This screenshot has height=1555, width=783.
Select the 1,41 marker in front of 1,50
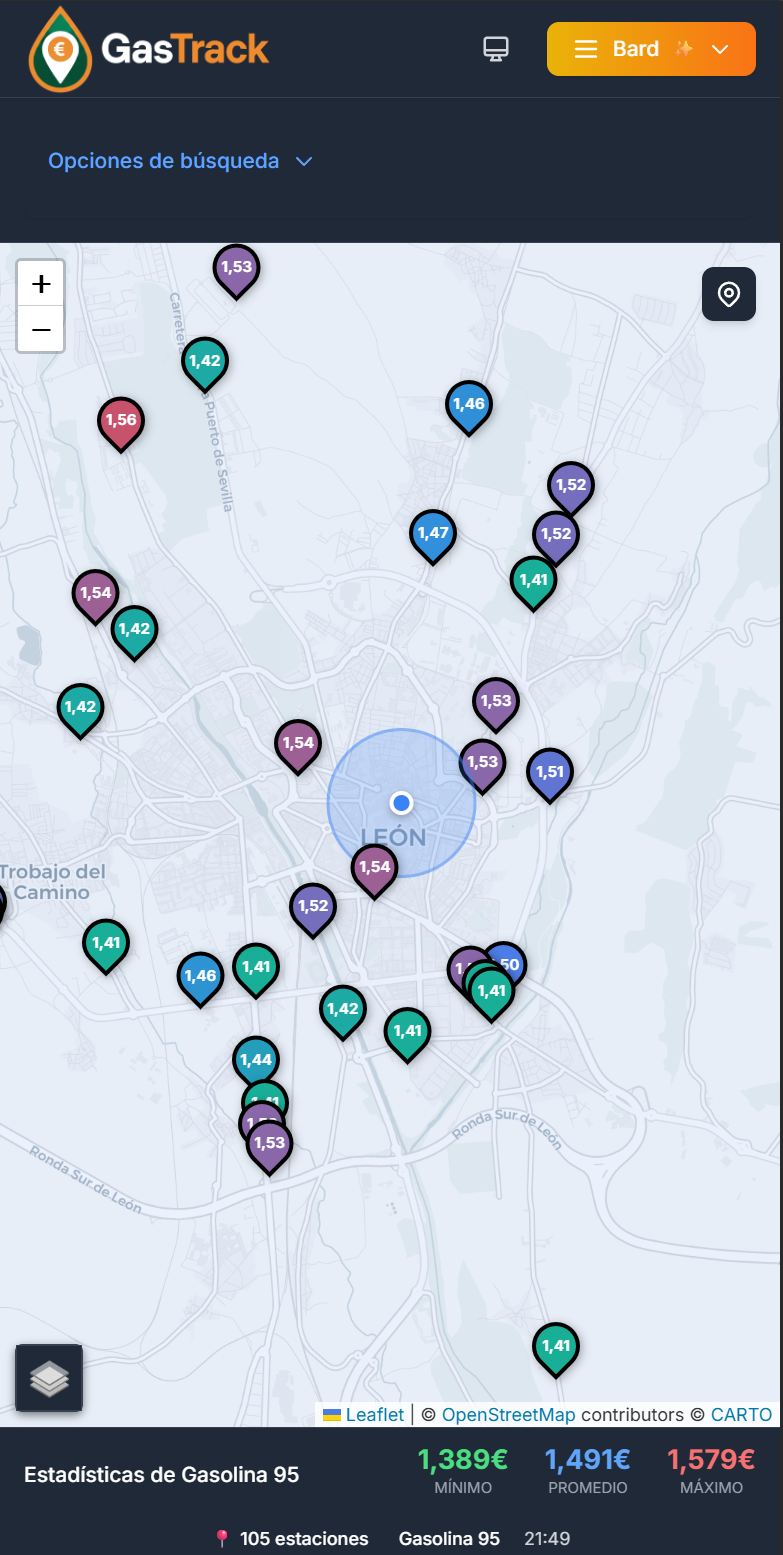pyautogui.click(x=491, y=993)
